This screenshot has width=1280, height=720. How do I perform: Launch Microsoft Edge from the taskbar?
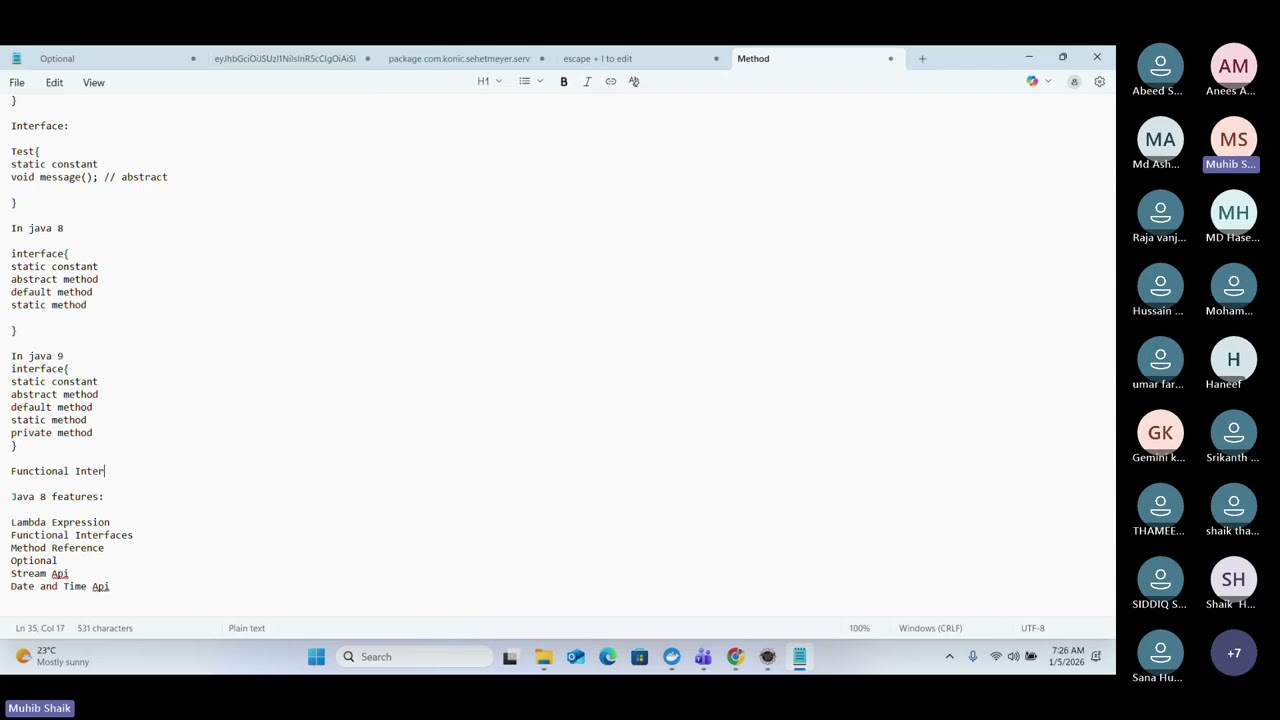607,657
